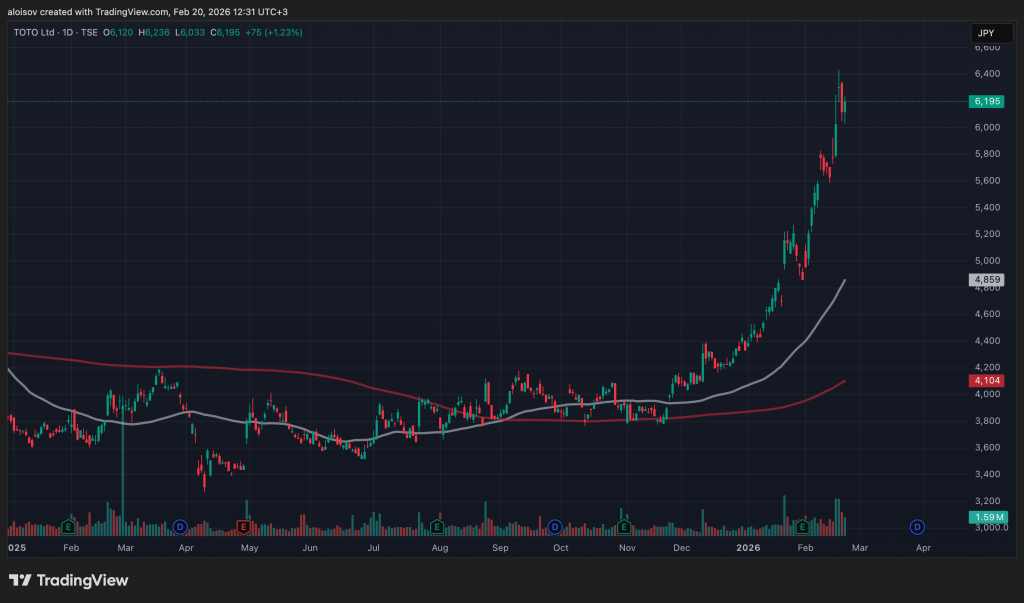This screenshot has width=1024, height=603.
Task: Click the red earnings E marker near May
Action: [x=243, y=525]
